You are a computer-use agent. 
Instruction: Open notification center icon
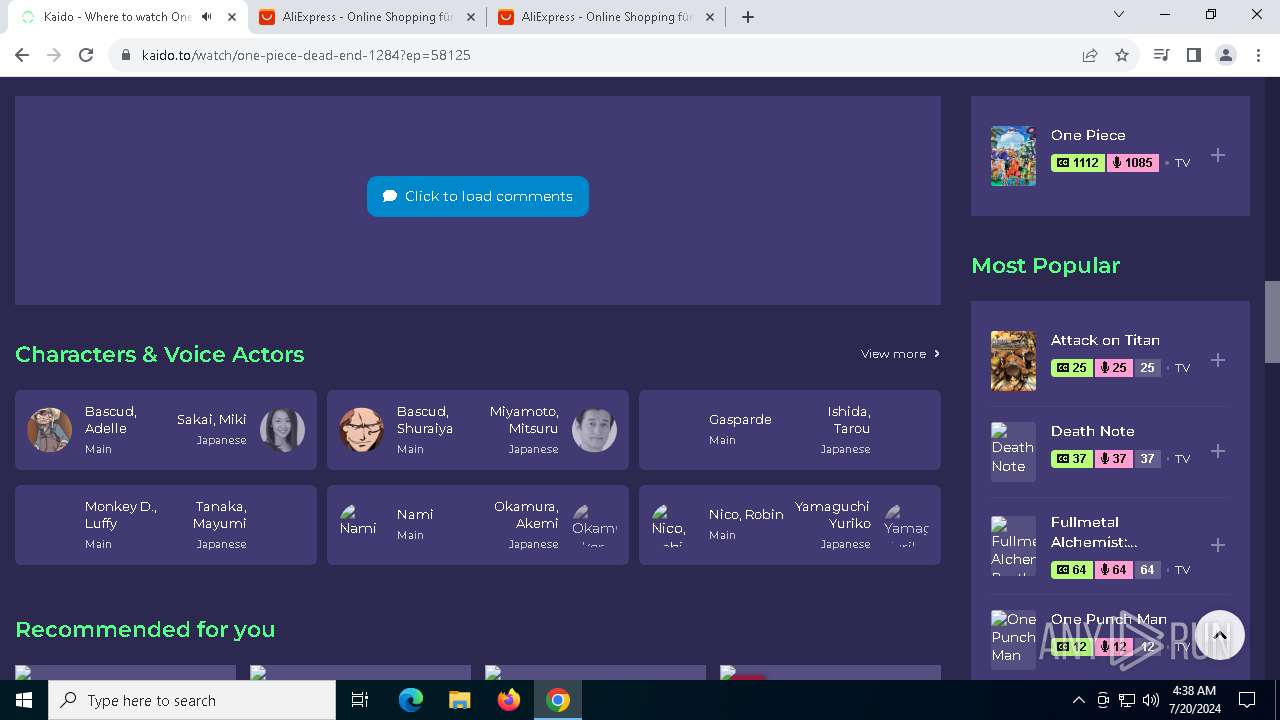point(1247,700)
